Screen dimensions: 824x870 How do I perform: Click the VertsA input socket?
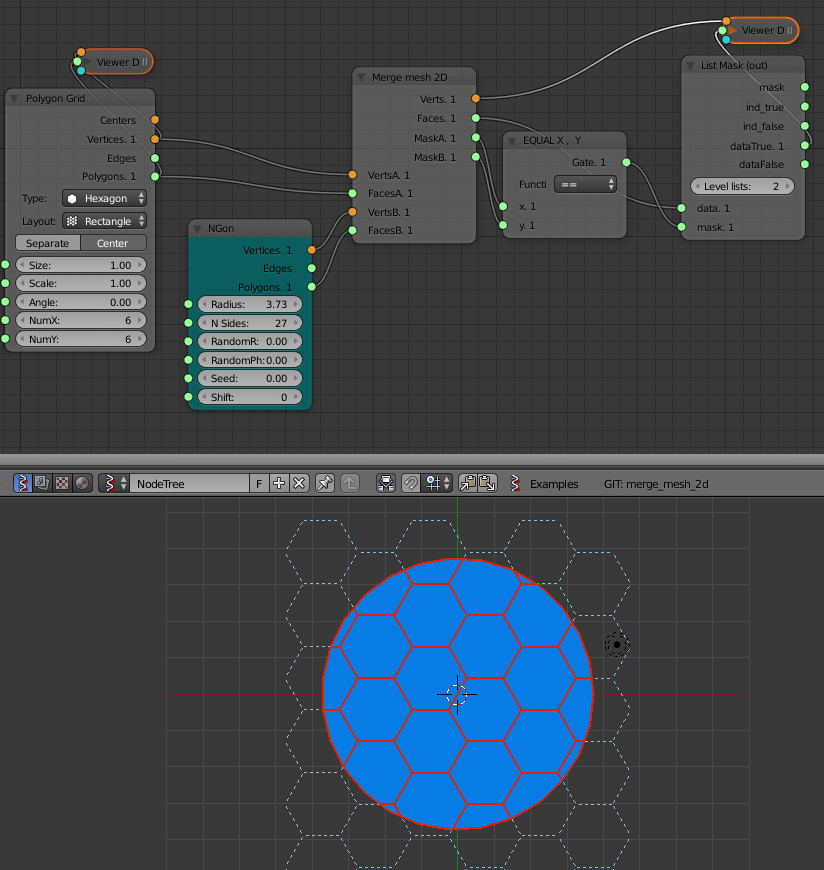(352, 175)
